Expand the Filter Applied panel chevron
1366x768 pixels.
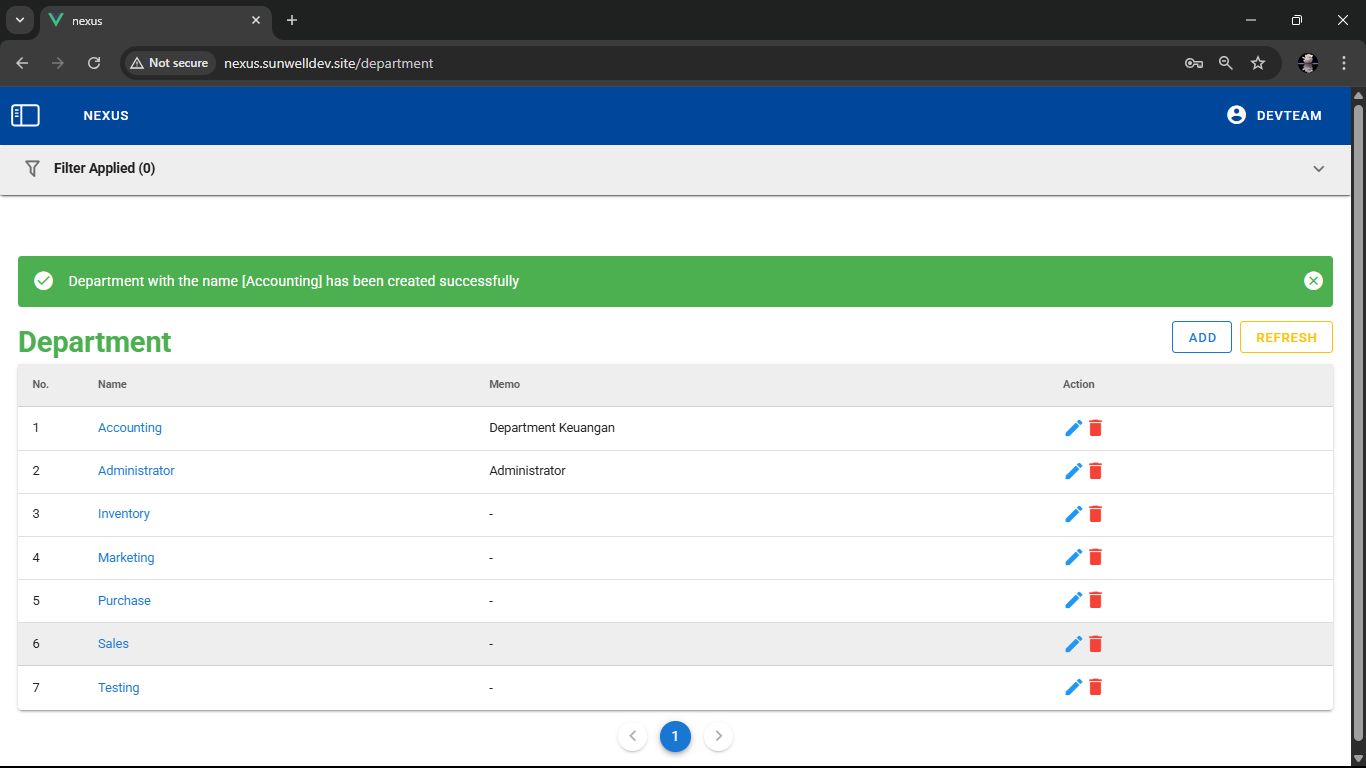point(1318,169)
